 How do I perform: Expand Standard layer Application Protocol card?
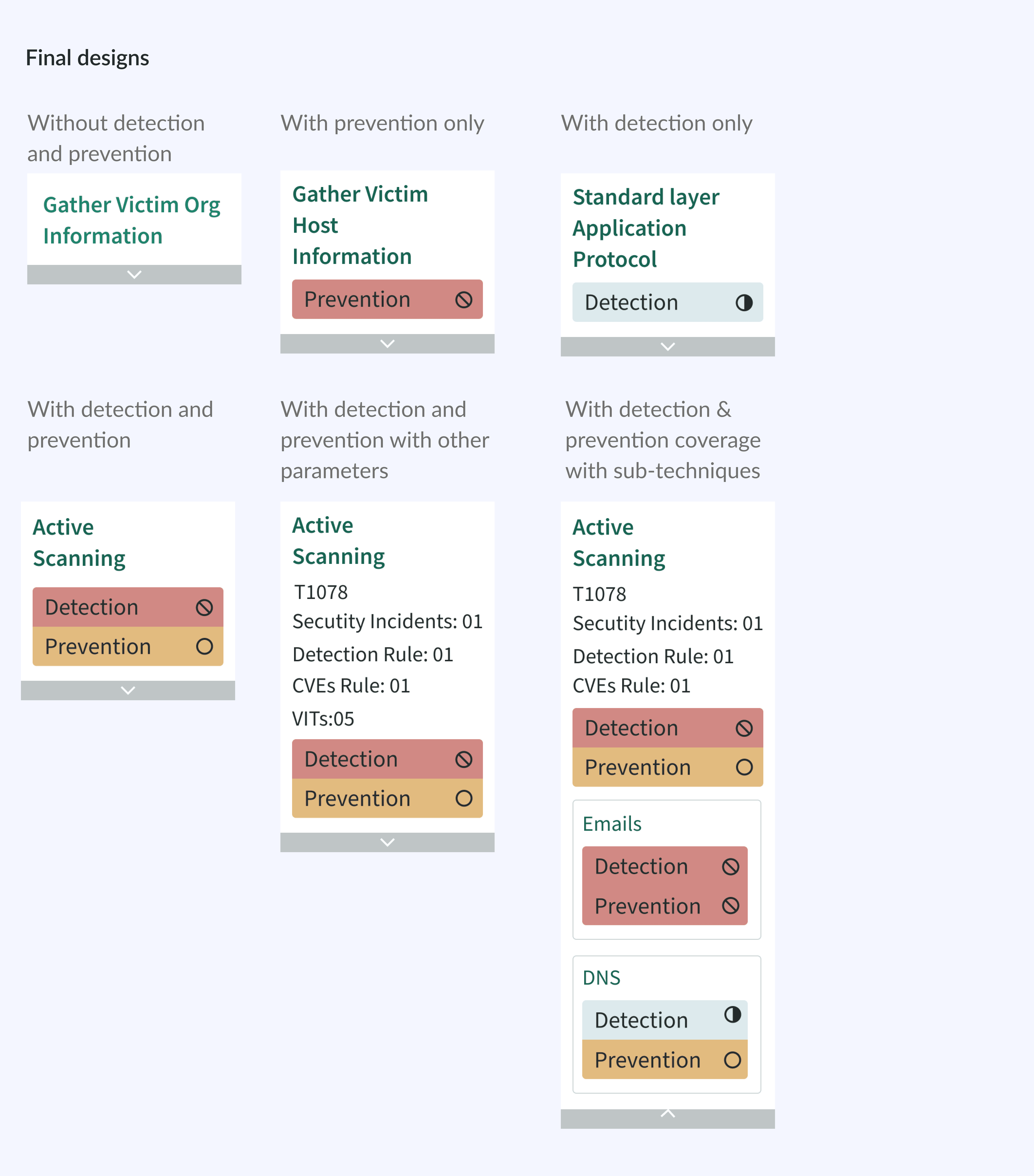click(x=668, y=346)
